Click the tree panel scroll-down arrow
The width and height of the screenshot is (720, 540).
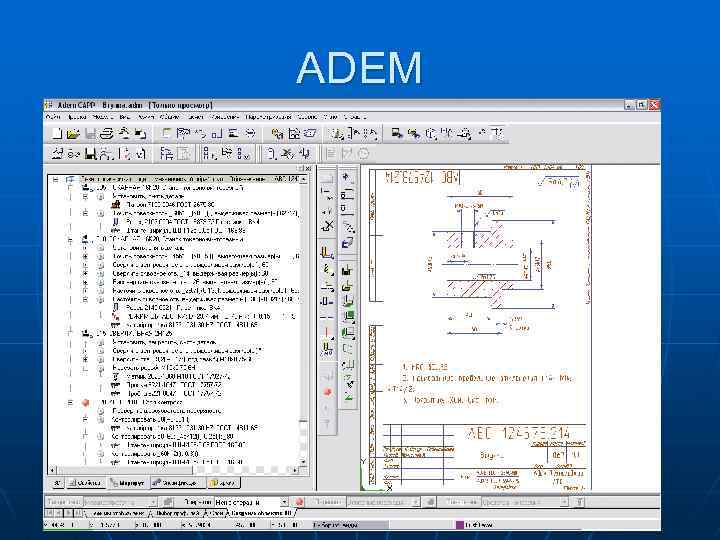click(x=304, y=461)
